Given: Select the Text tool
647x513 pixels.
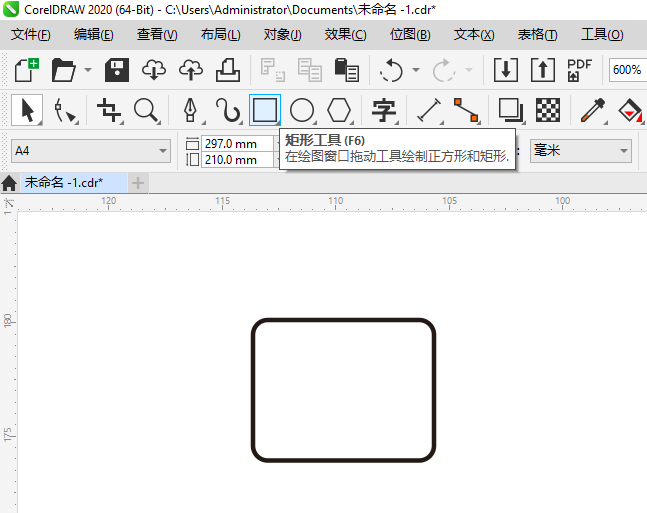Looking at the screenshot, I should 384,110.
